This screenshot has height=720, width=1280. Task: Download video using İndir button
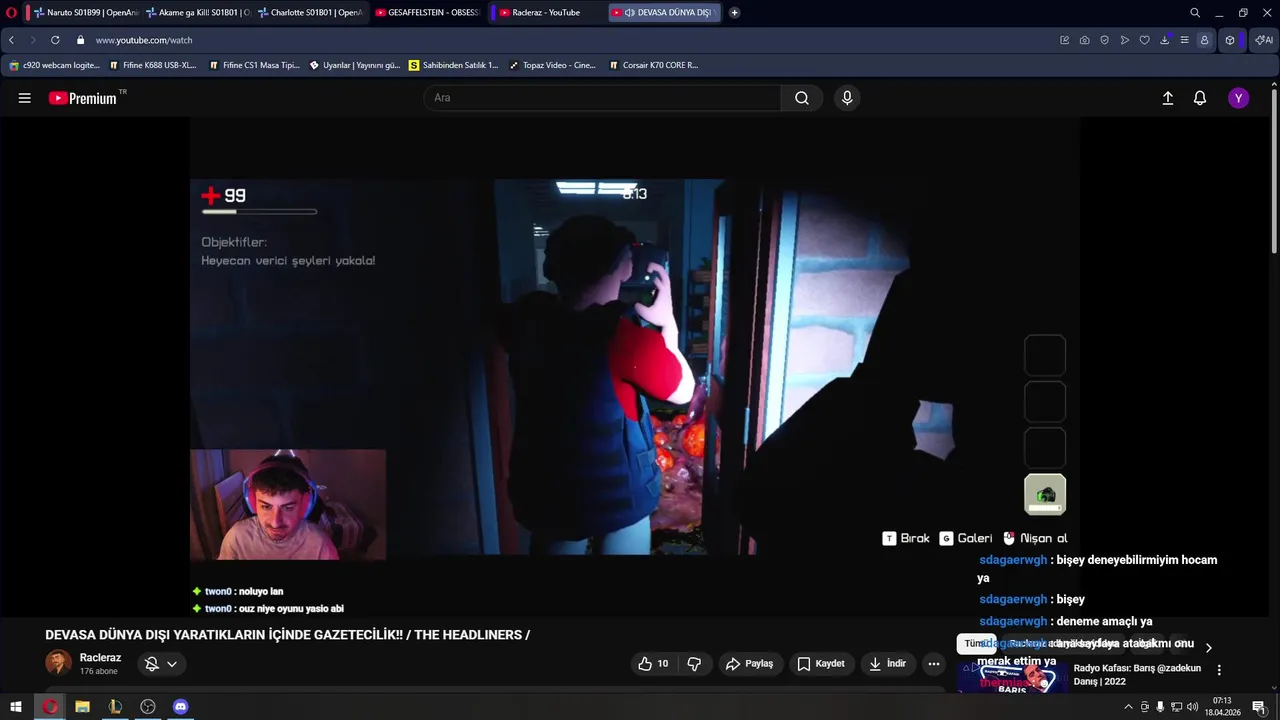888,664
